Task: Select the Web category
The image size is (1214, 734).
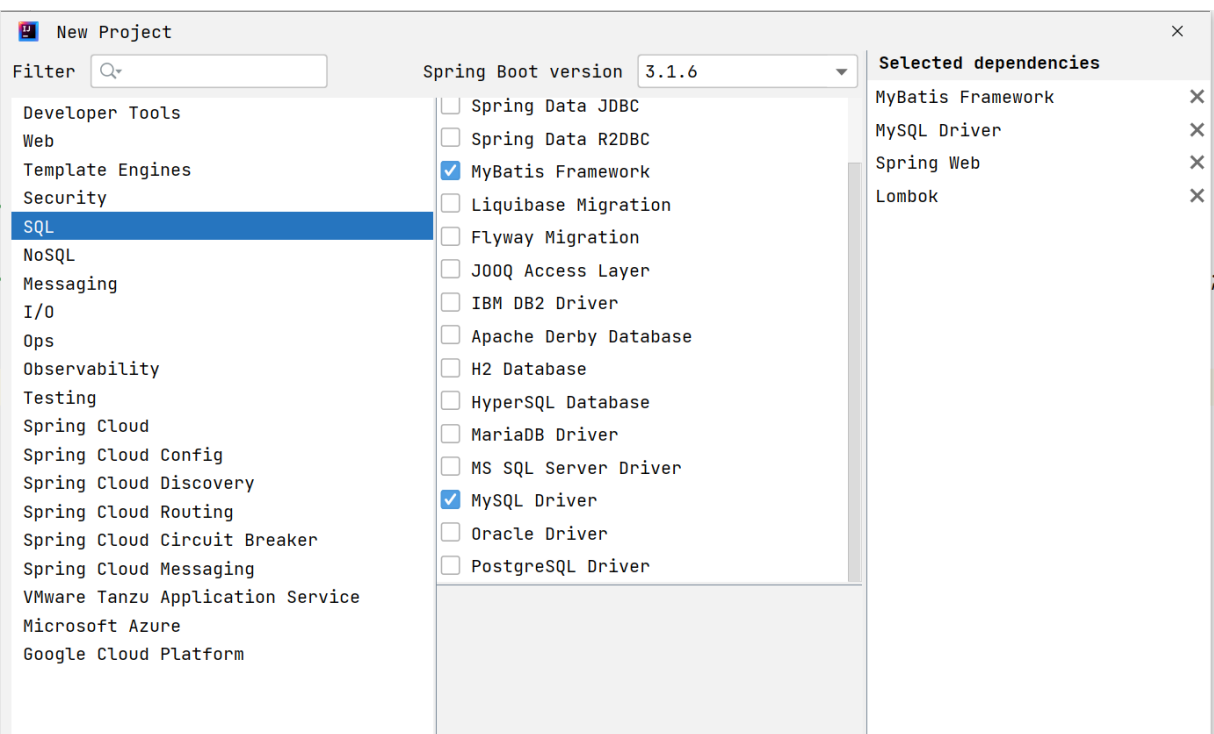Action: click(222, 141)
